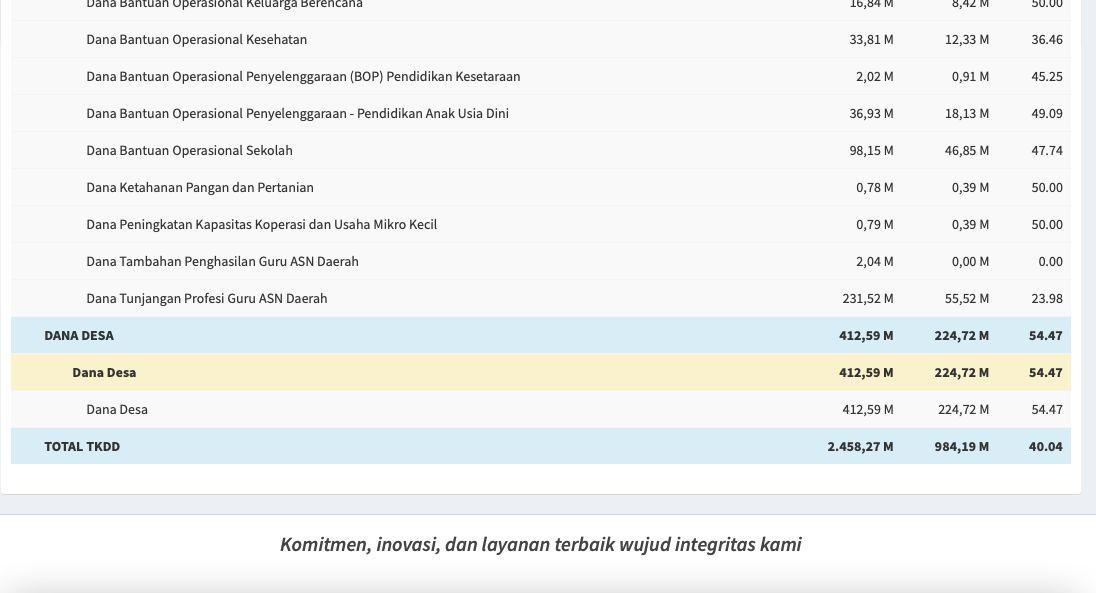Click the 231,52 M Tunjangan Profesi Guru value
Screen dimensions: 1096x593
(867, 299)
